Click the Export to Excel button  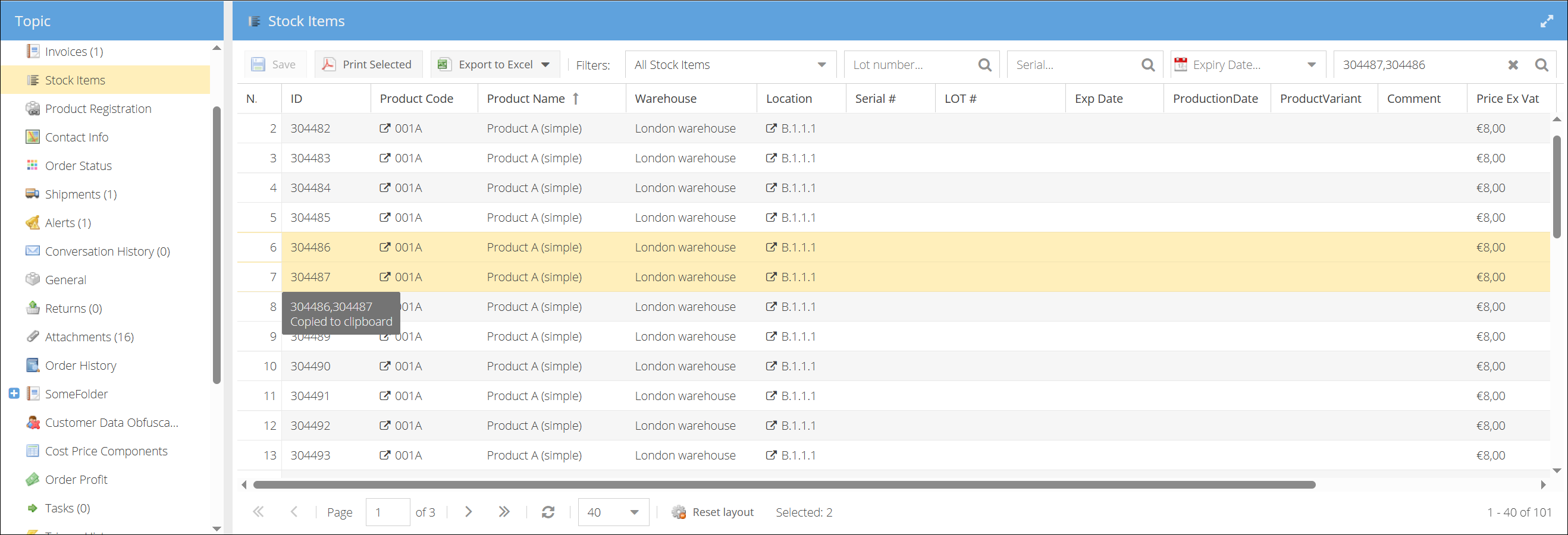pyautogui.click(x=494, y=64)
